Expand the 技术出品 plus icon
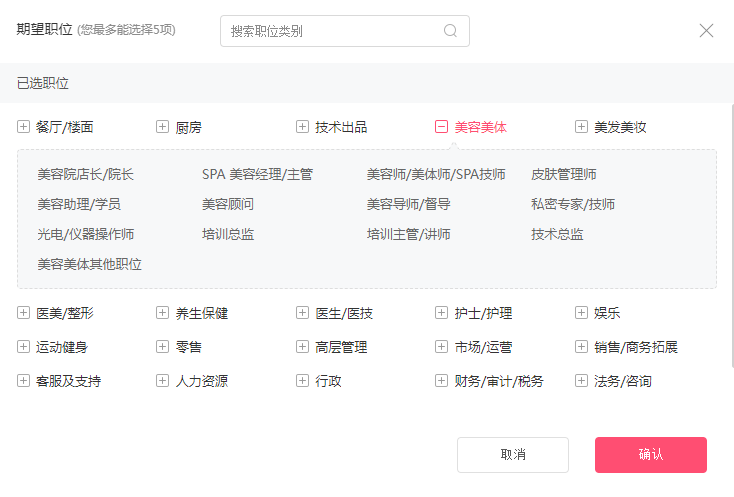 pos(302,127)
